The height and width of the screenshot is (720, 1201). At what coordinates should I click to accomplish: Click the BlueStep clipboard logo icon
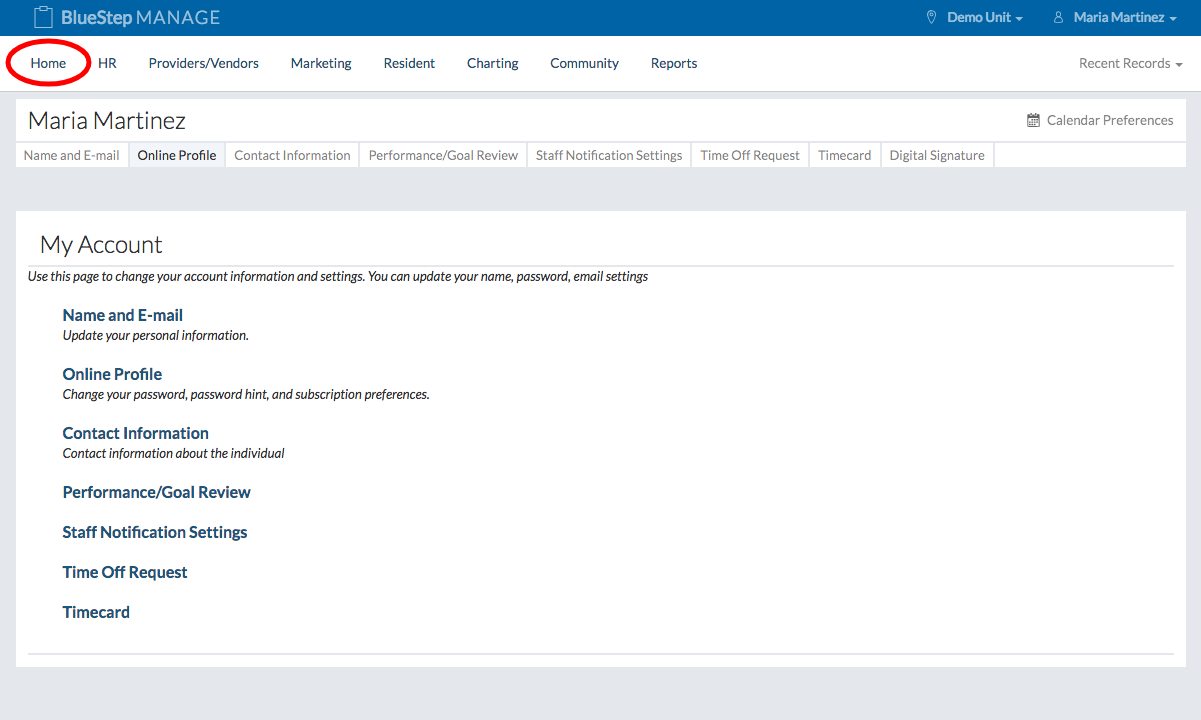coord(42,17)
